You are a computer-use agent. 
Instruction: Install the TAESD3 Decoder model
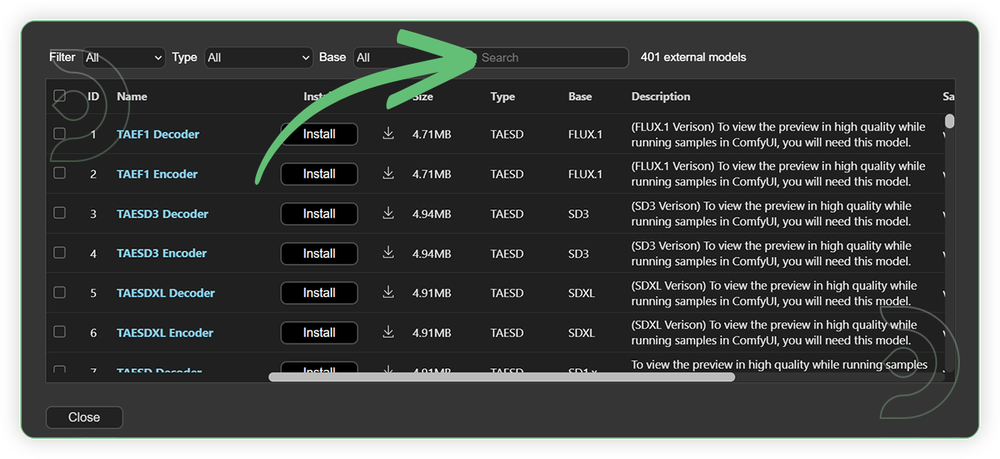[x=320, y=214]
